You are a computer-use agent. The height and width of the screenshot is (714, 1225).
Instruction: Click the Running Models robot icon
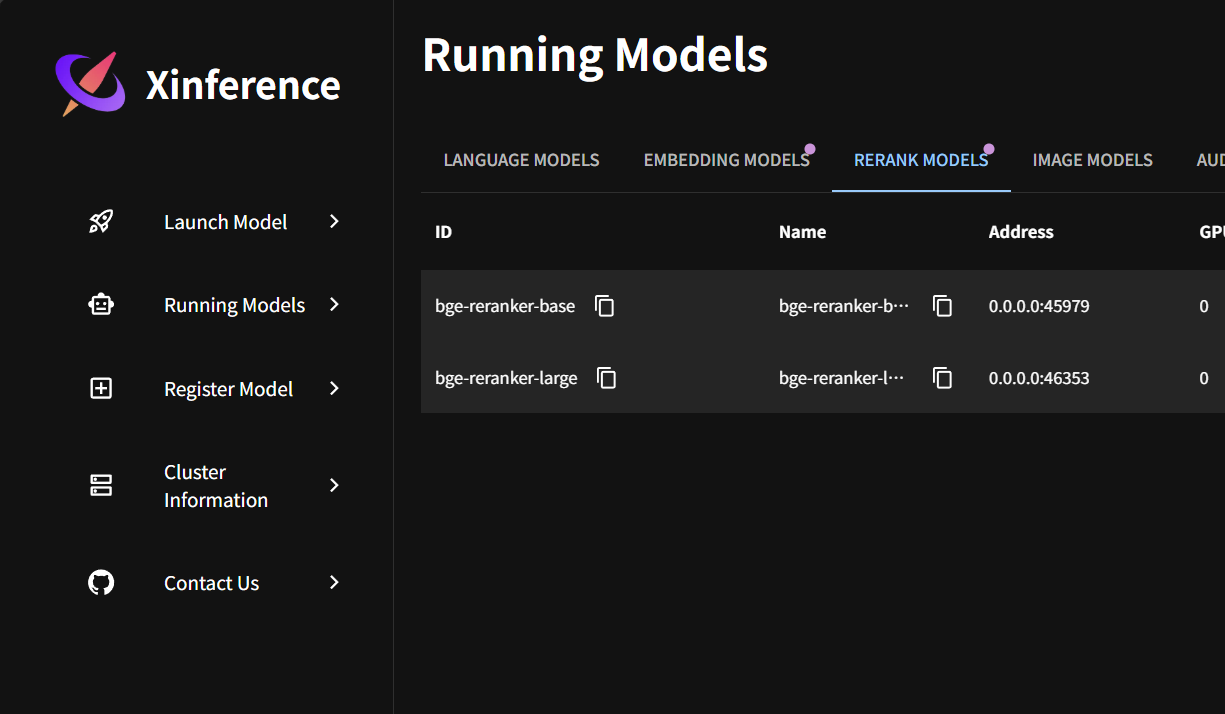(x=101, y=305)
